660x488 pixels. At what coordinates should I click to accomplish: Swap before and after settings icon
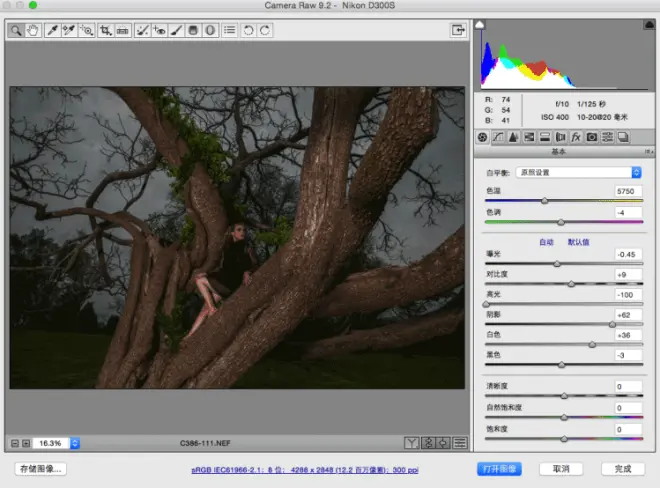pyautogui.click(x=428, y=443)
